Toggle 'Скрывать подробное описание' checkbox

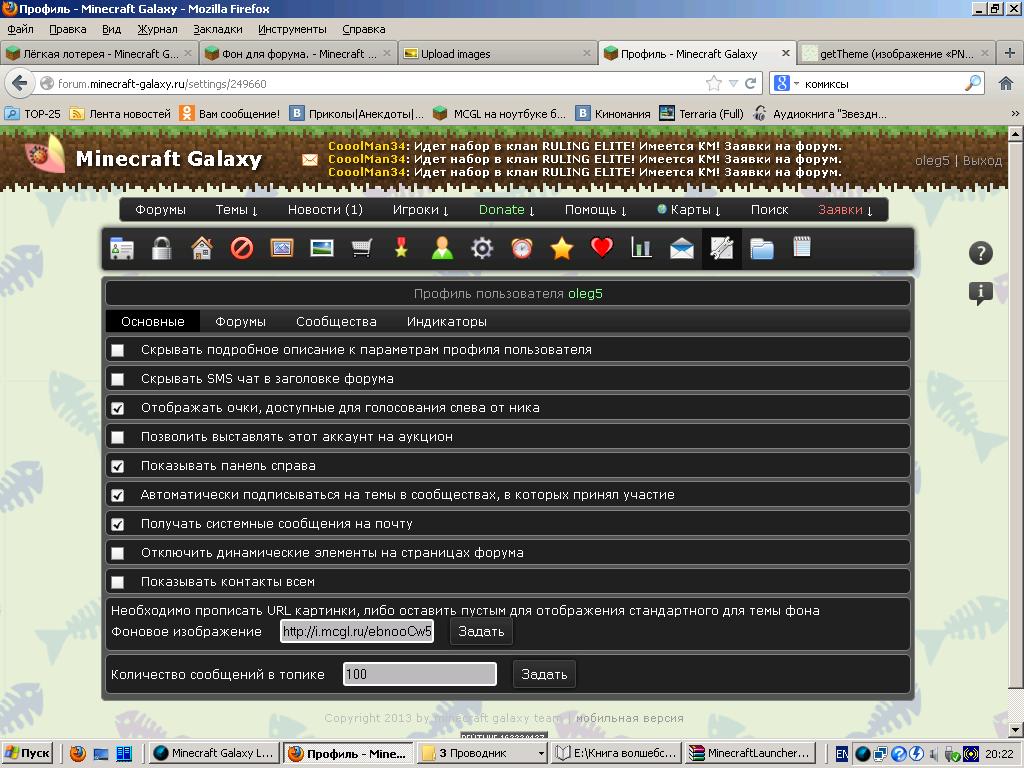(x=118, y=351)
